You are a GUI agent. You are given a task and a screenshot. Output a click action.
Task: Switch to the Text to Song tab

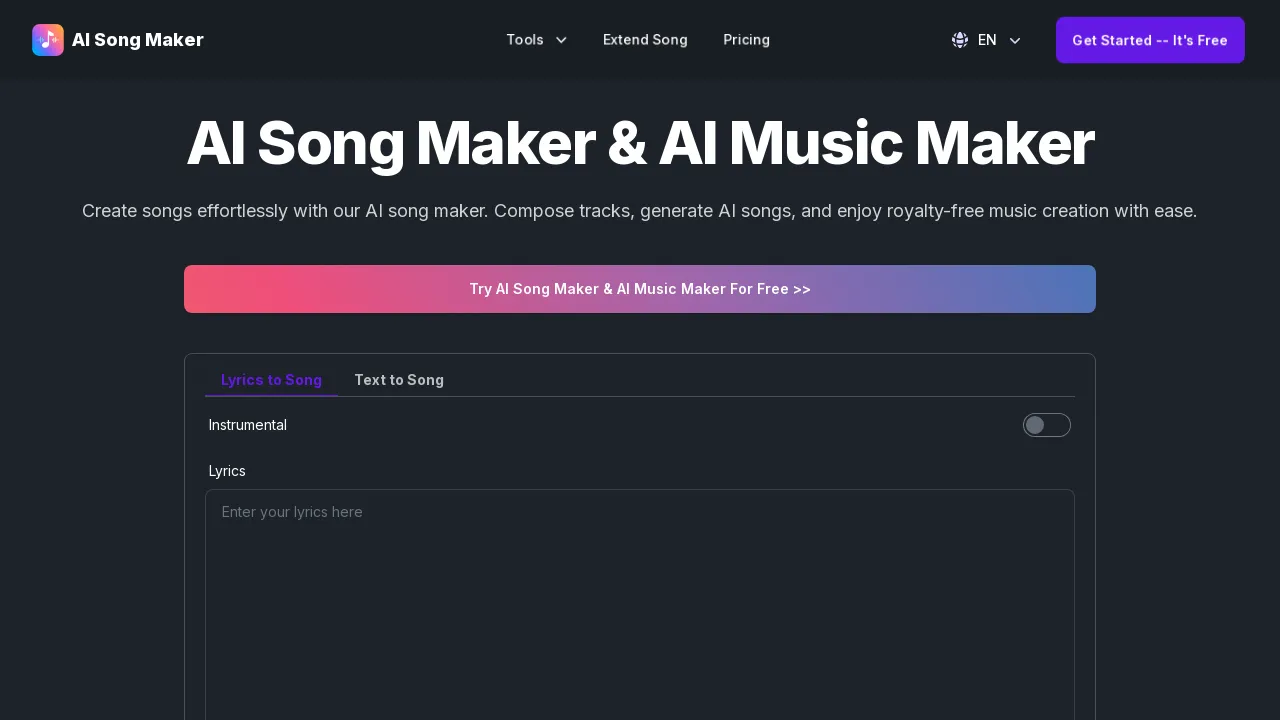tap(399, 380)
